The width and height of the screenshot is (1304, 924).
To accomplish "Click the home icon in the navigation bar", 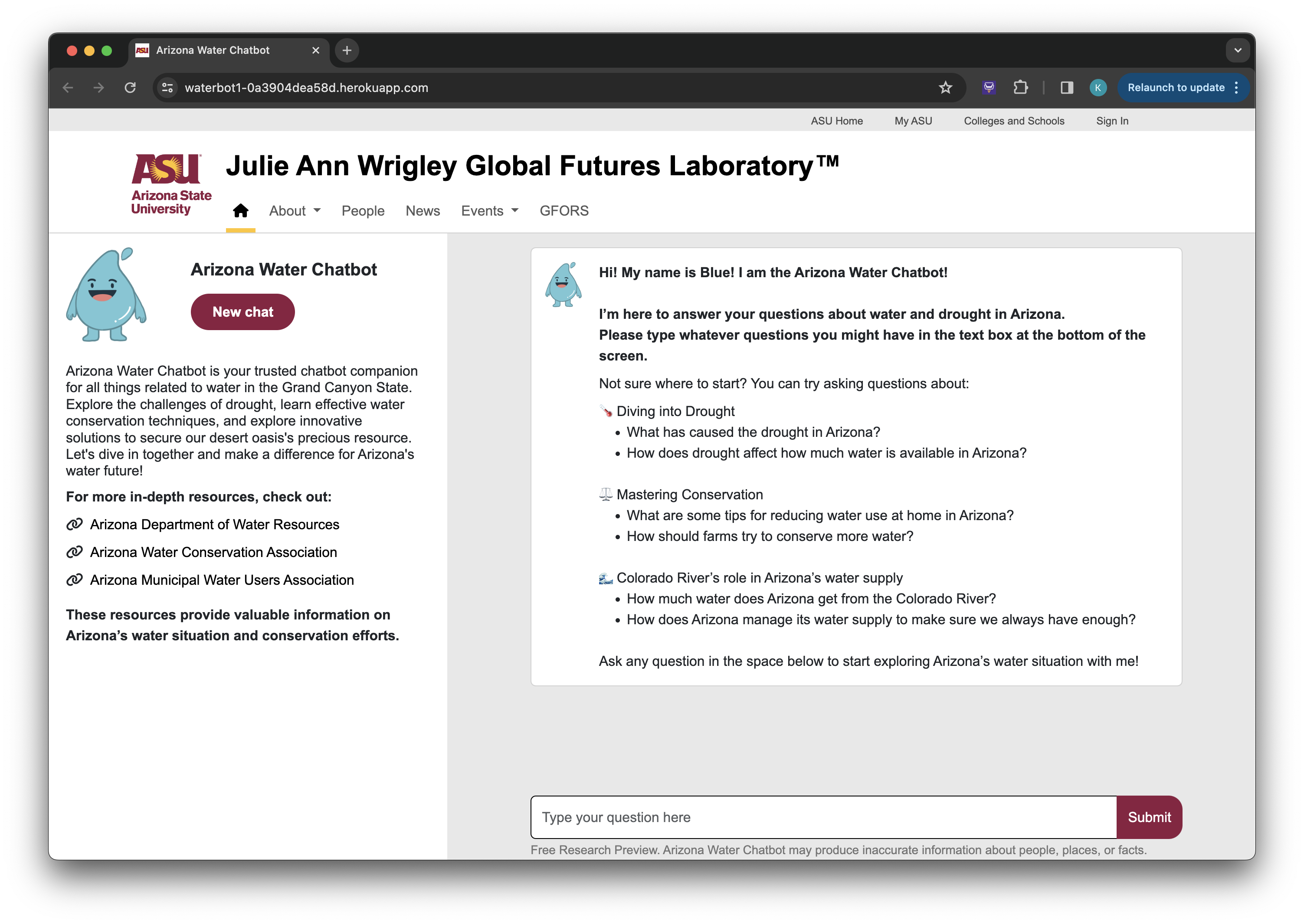I will tap(240, 211).
